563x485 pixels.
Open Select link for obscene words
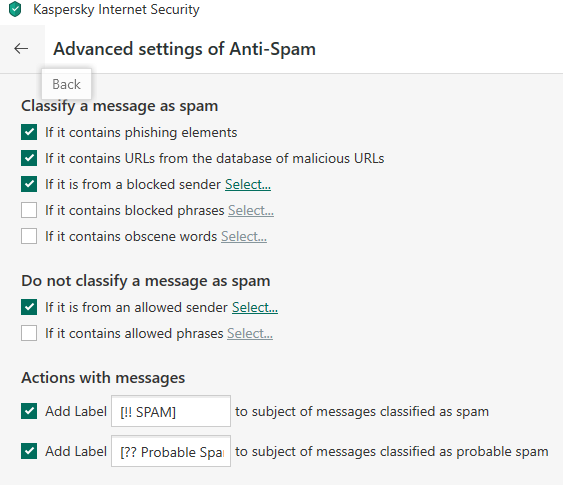(x=244, y=237)
